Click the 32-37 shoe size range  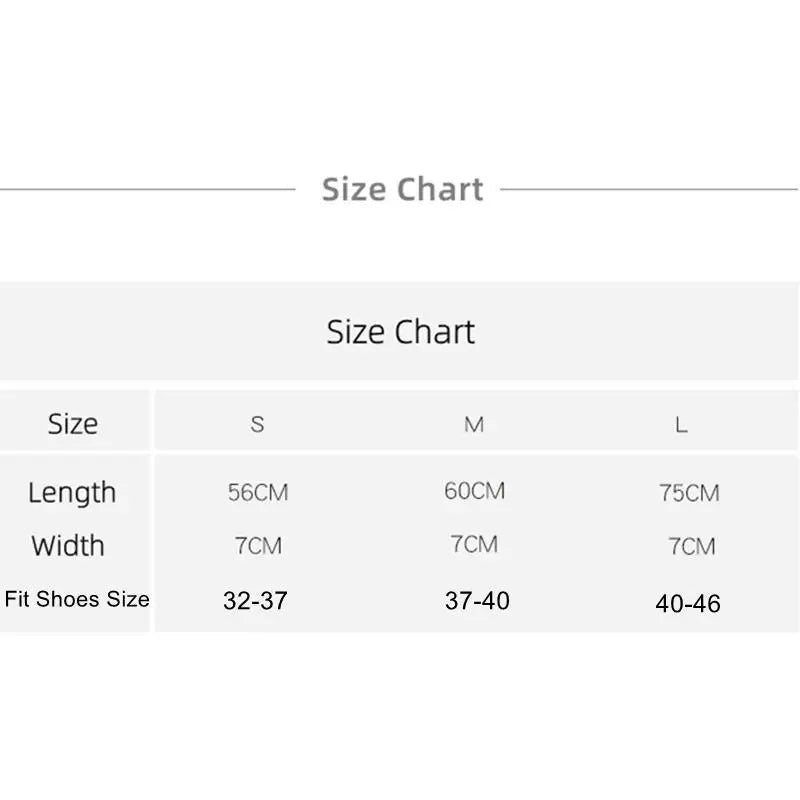click(255, 601)
